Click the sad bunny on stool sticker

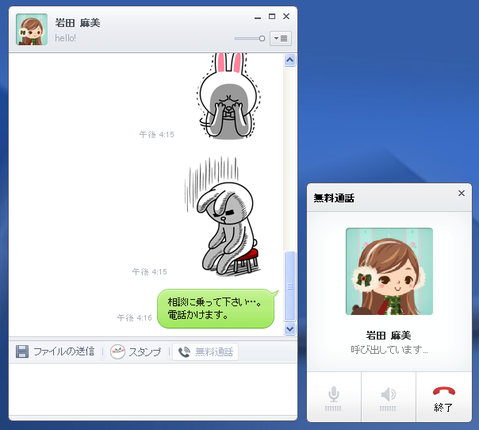(x=223, y=217)
